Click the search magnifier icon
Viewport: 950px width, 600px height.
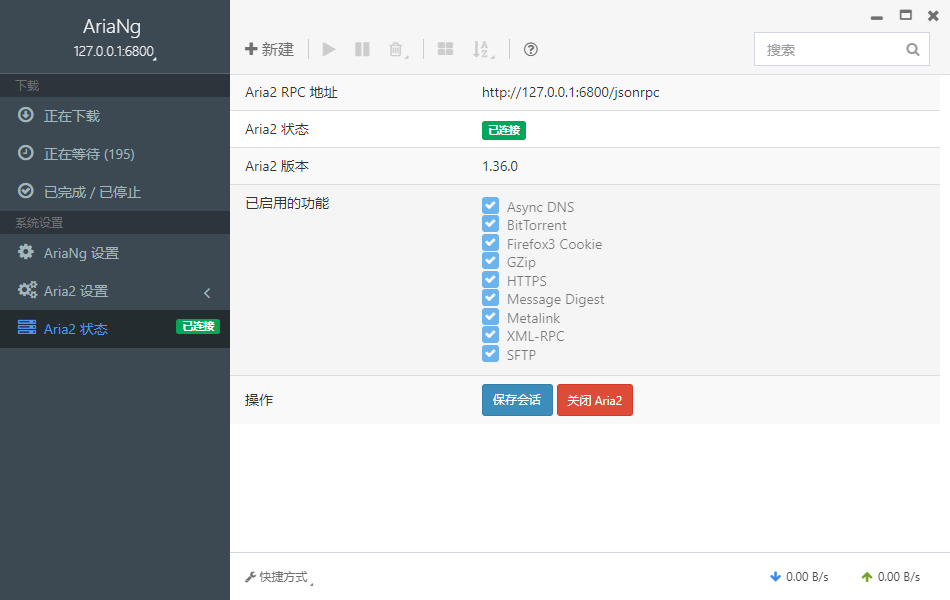click(912, 49)
